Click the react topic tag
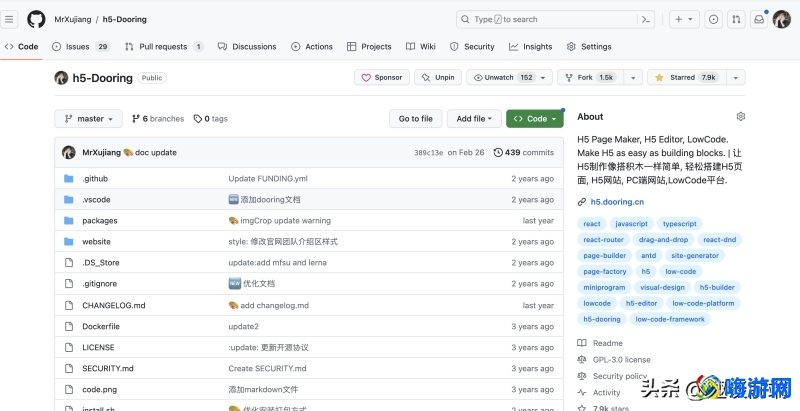Viewport: 800px width, 411px height. click(592, 224)
